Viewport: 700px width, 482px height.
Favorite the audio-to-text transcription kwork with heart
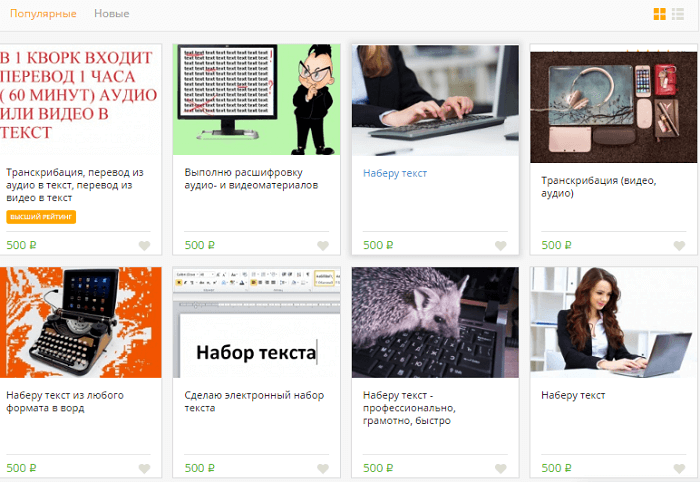click(144, 245)
